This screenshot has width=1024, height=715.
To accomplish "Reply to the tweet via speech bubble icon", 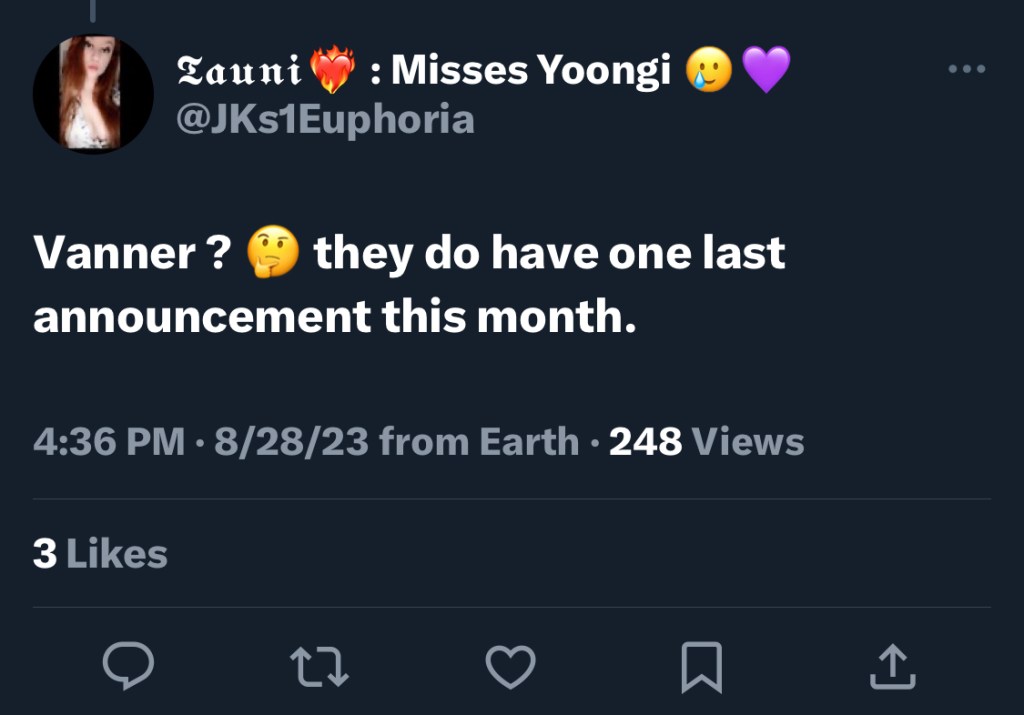I will [128, 665].
